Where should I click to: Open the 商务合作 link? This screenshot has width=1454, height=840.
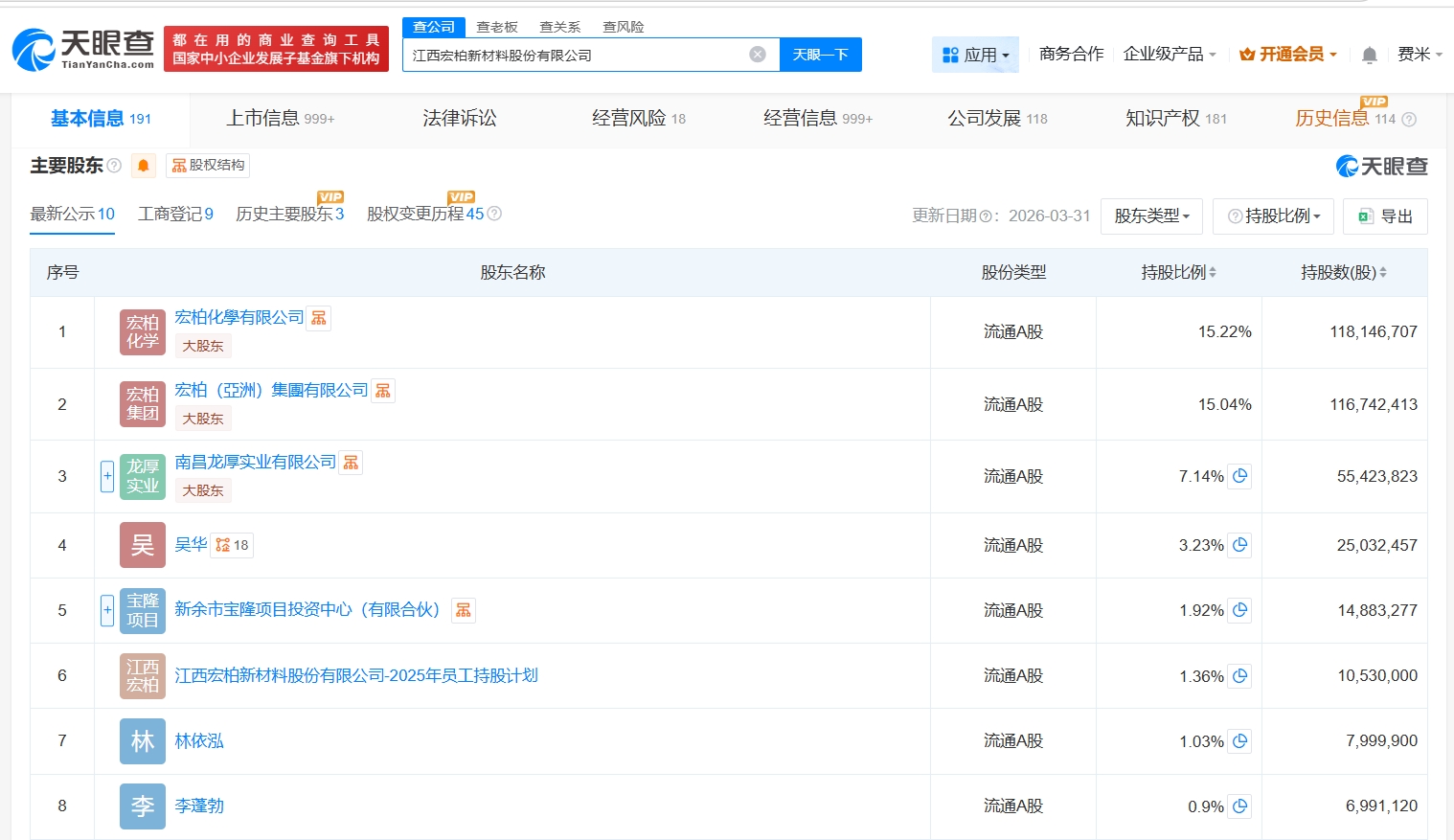(1071, 55)
